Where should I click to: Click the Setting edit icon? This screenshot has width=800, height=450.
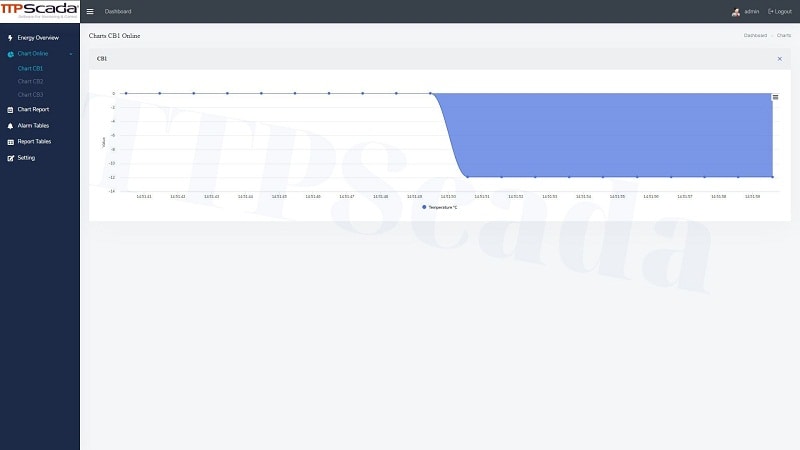tap(10, 158)
